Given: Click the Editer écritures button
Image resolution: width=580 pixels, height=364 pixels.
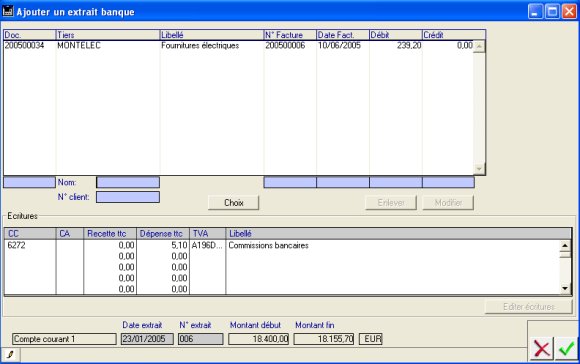Looking at the screenshot, I should (x=529, y=307).
